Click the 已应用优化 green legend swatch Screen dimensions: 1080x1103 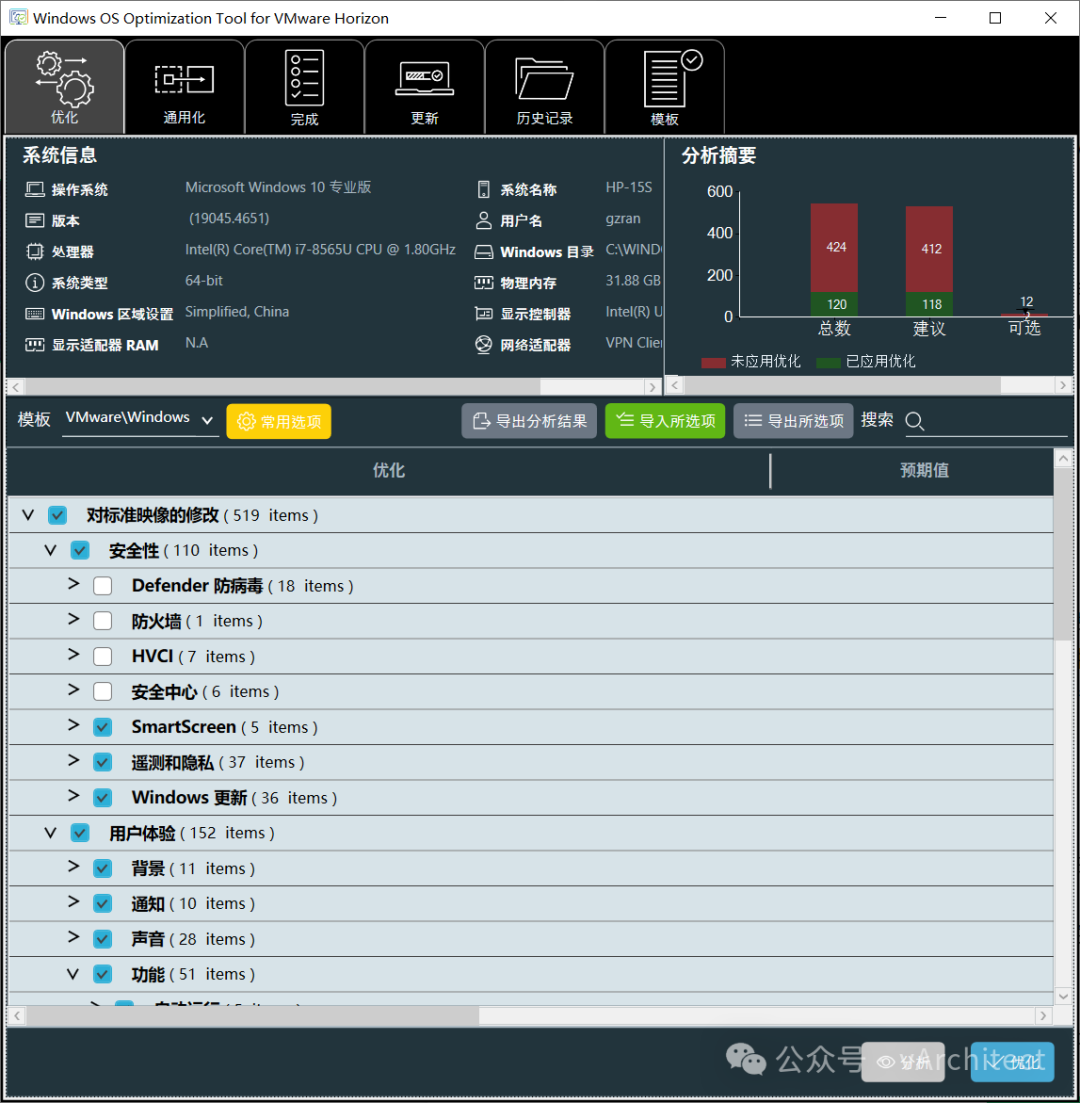coord(828,362)
